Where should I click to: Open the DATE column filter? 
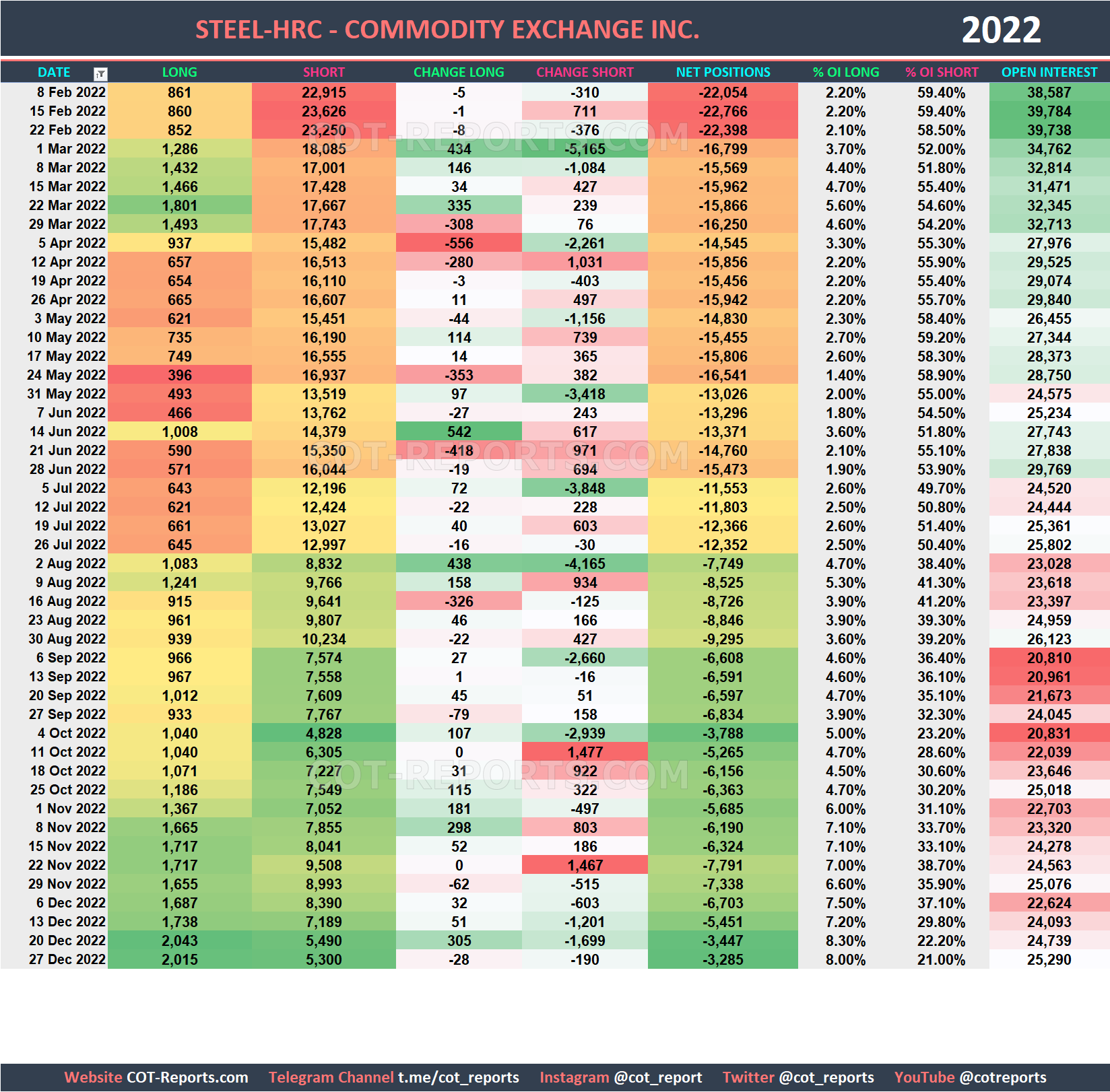coord(100,72)
